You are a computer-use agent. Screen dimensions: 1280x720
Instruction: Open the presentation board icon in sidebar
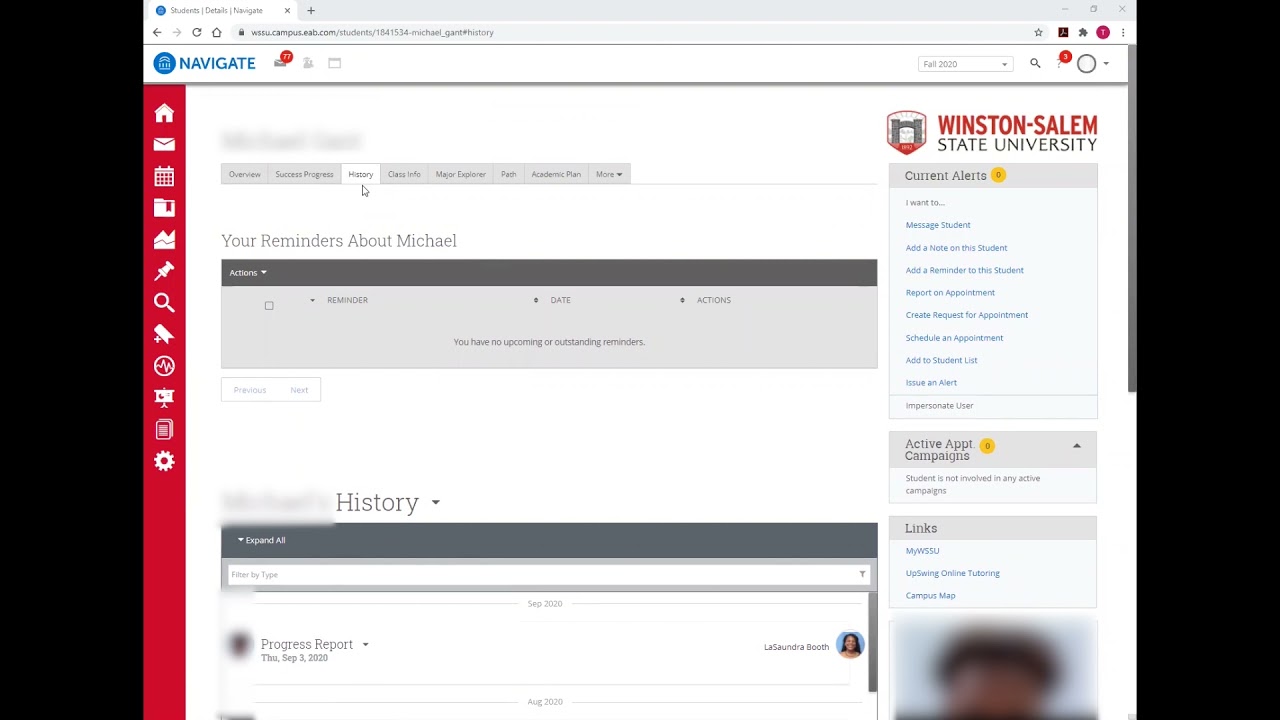click(x=164, y=397)
